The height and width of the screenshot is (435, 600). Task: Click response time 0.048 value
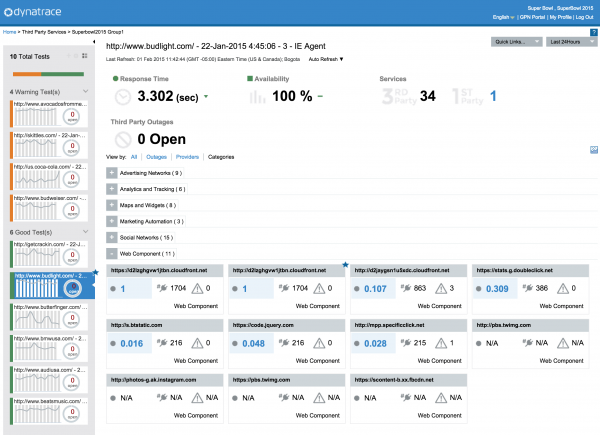pos(253,344)
